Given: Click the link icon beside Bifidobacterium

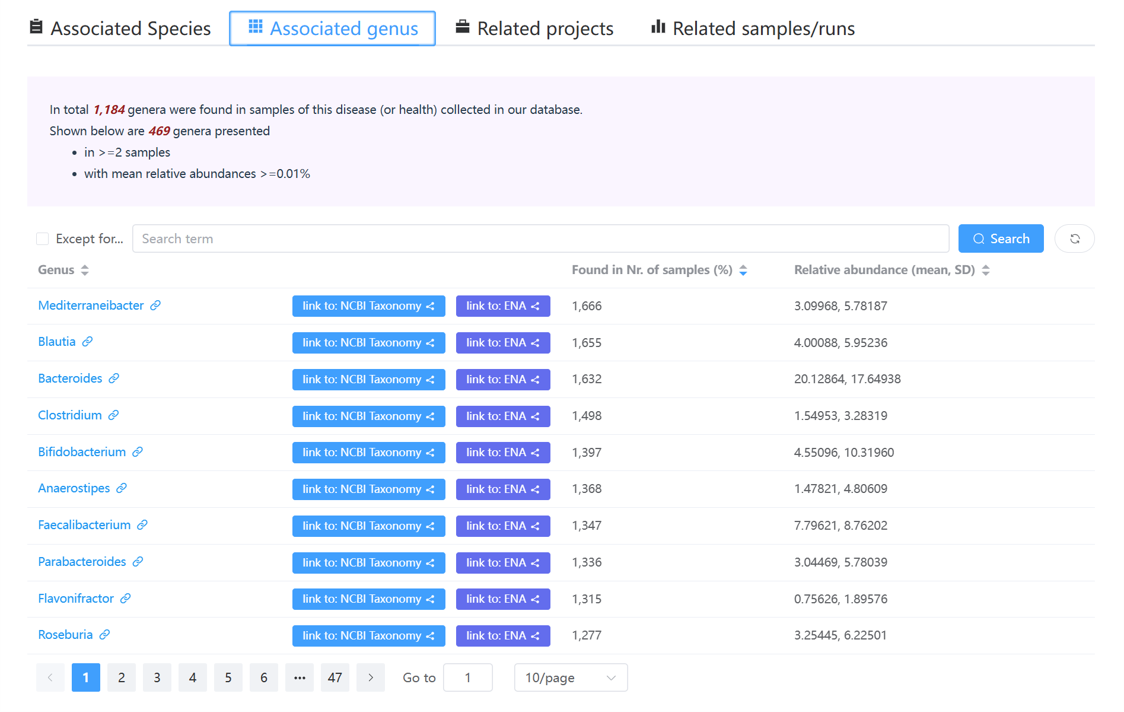Looking at the screenshot, I should coord(137,452).
